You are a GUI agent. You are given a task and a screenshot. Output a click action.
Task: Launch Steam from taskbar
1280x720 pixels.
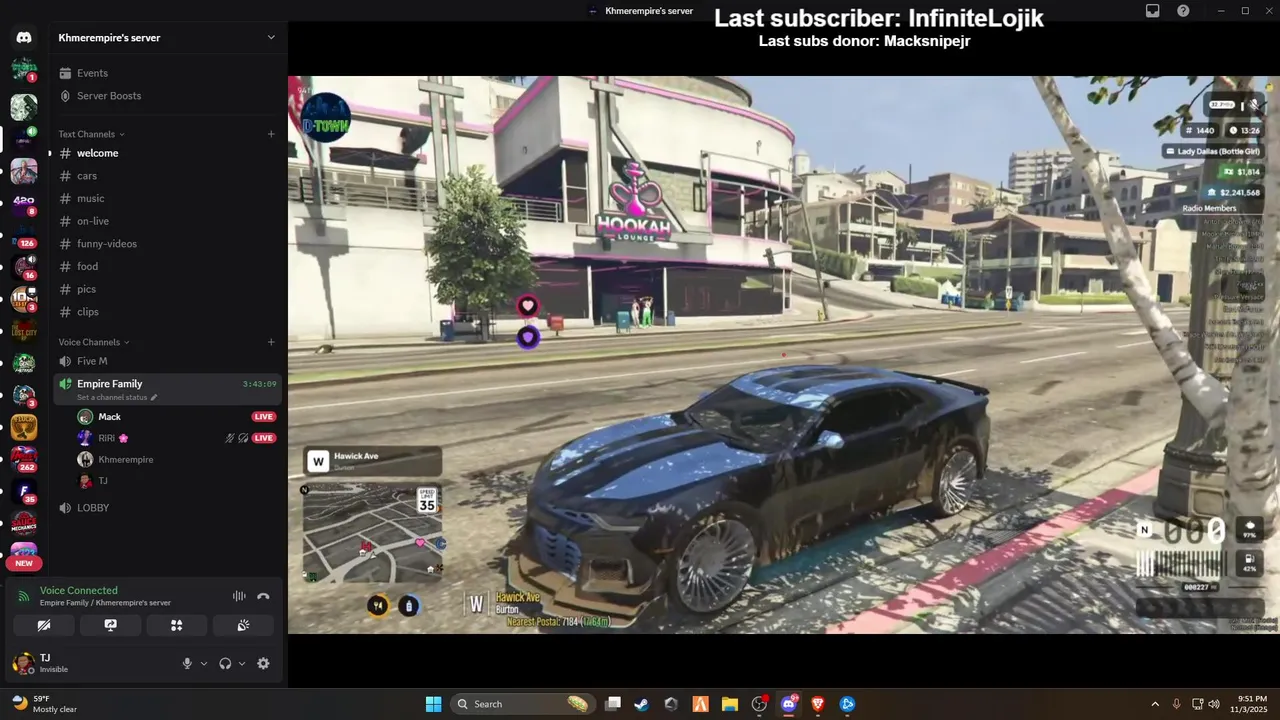(642, 704)
